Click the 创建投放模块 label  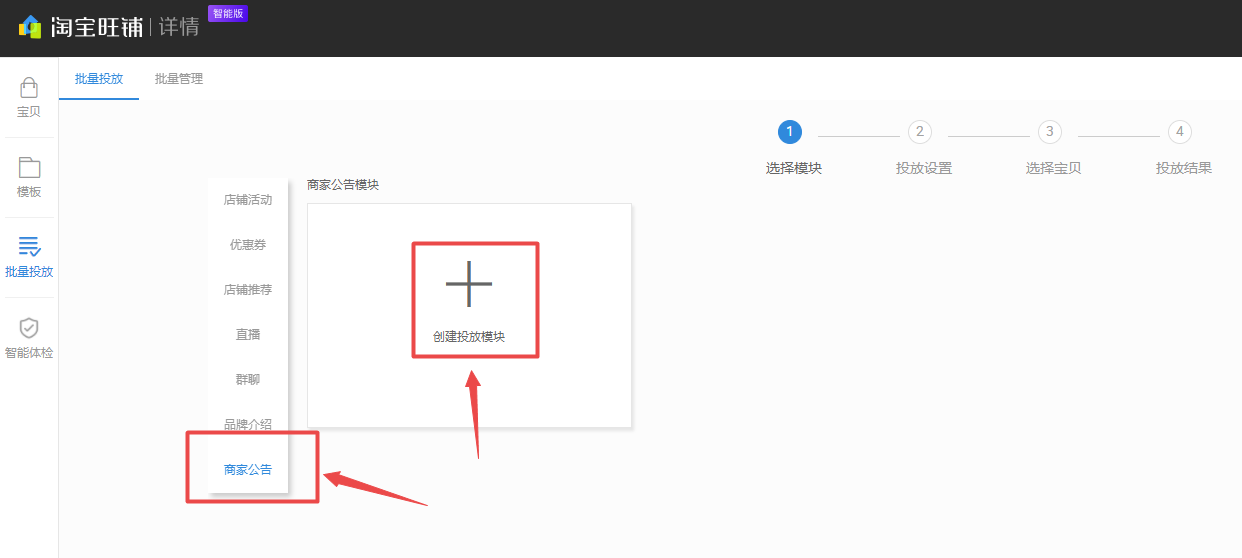(x=469, y=337)
